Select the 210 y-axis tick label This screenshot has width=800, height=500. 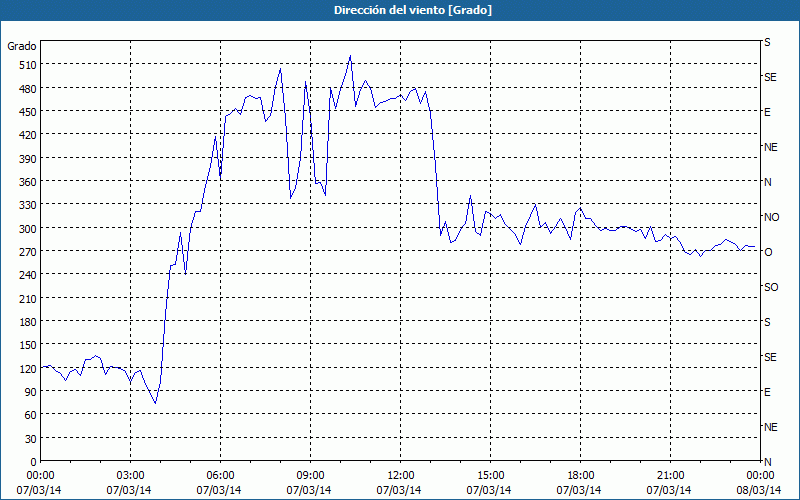28,299
